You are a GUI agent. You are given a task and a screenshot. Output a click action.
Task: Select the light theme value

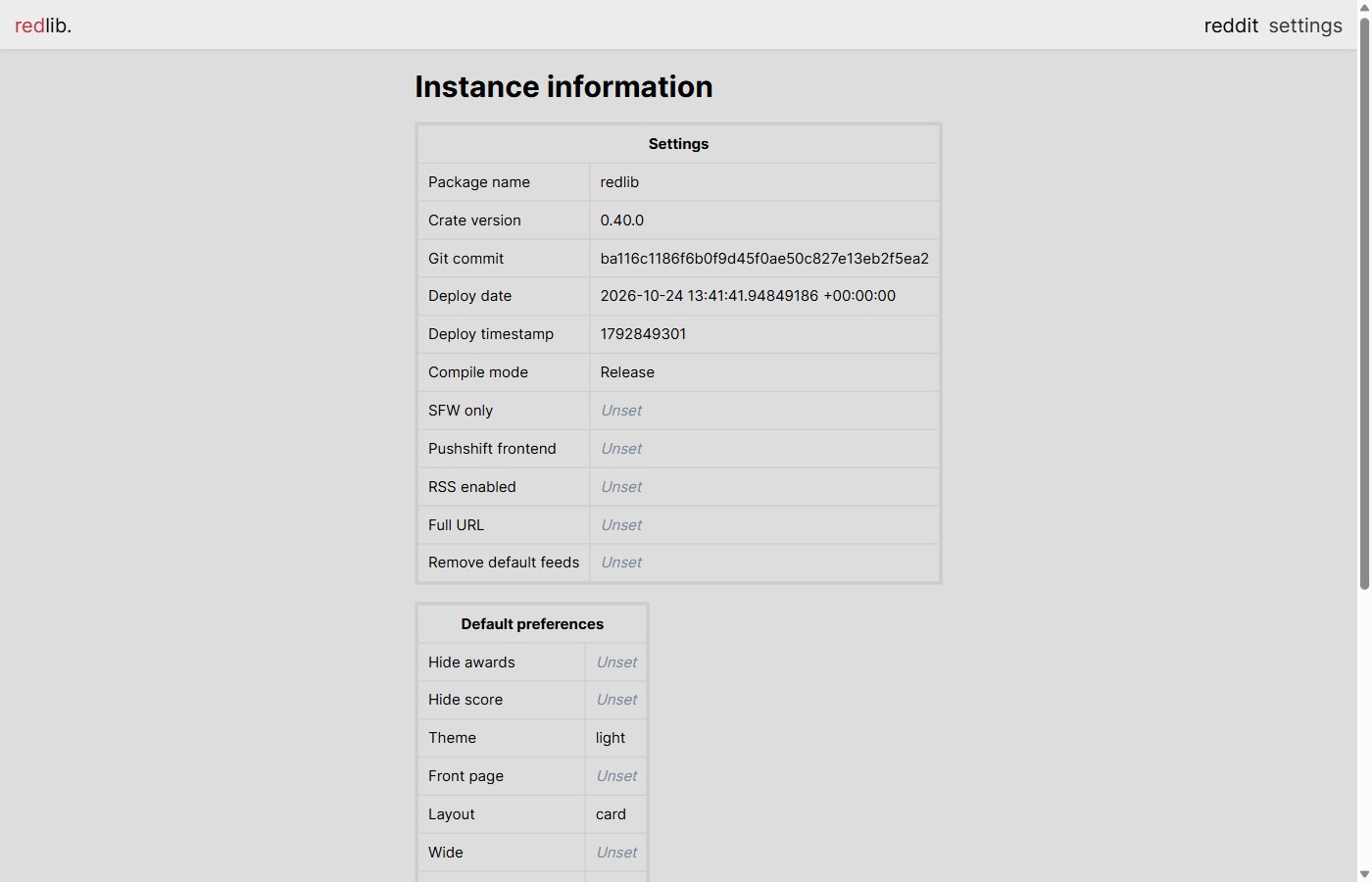(x=611, y=738)
